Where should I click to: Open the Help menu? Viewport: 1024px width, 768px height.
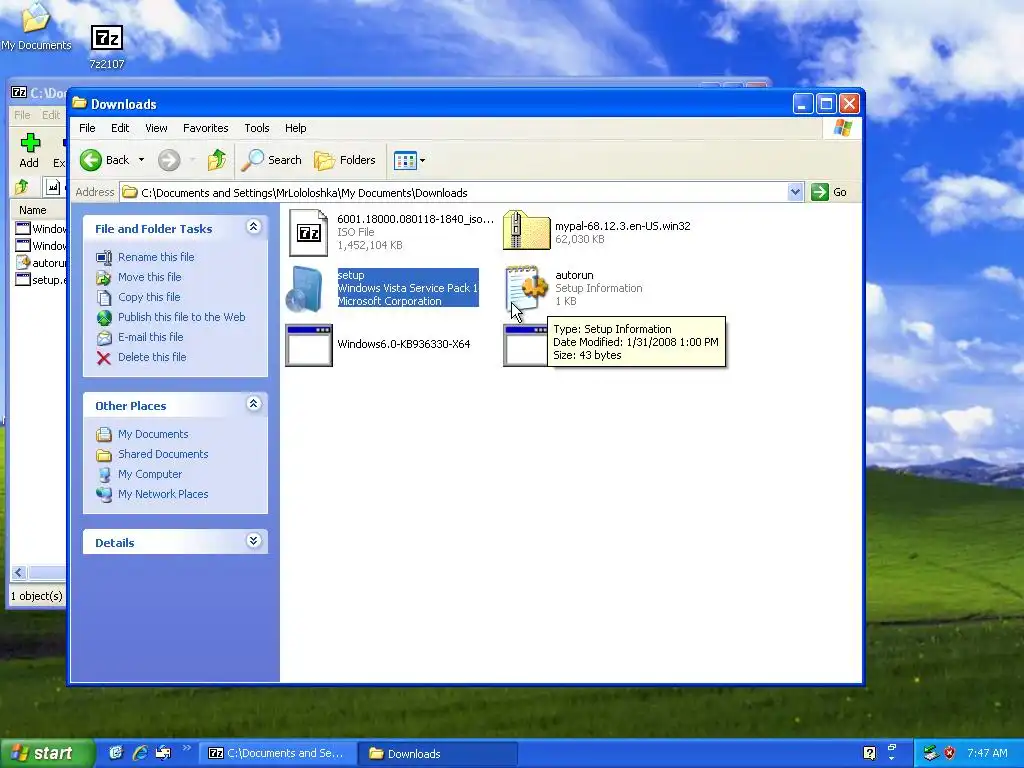pos(295,128)
